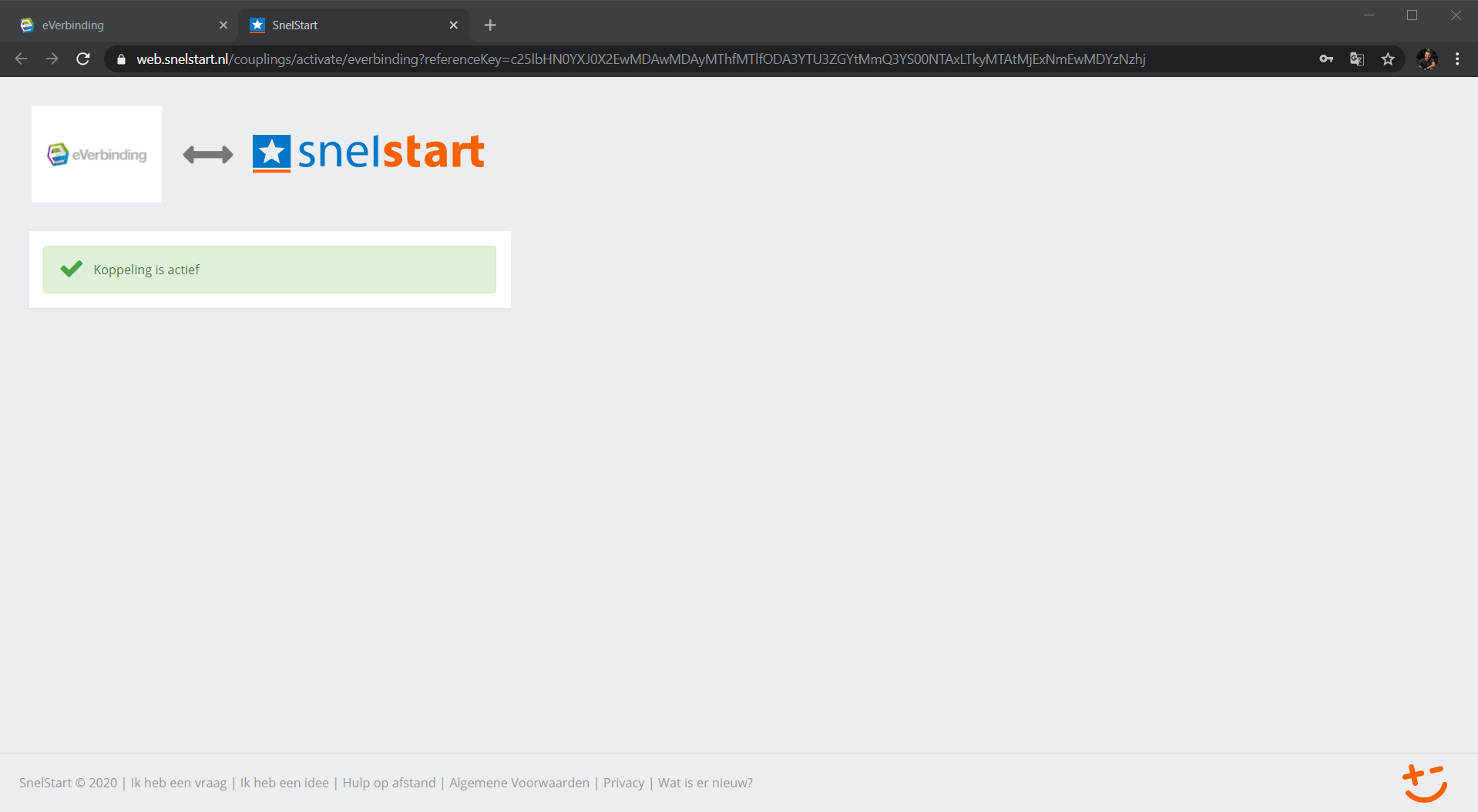Image resolution: width=1478 pixels, height=812 pixels.
Task: Open the 'Algemene Voorwaarden' footer link
Action: 519,783
